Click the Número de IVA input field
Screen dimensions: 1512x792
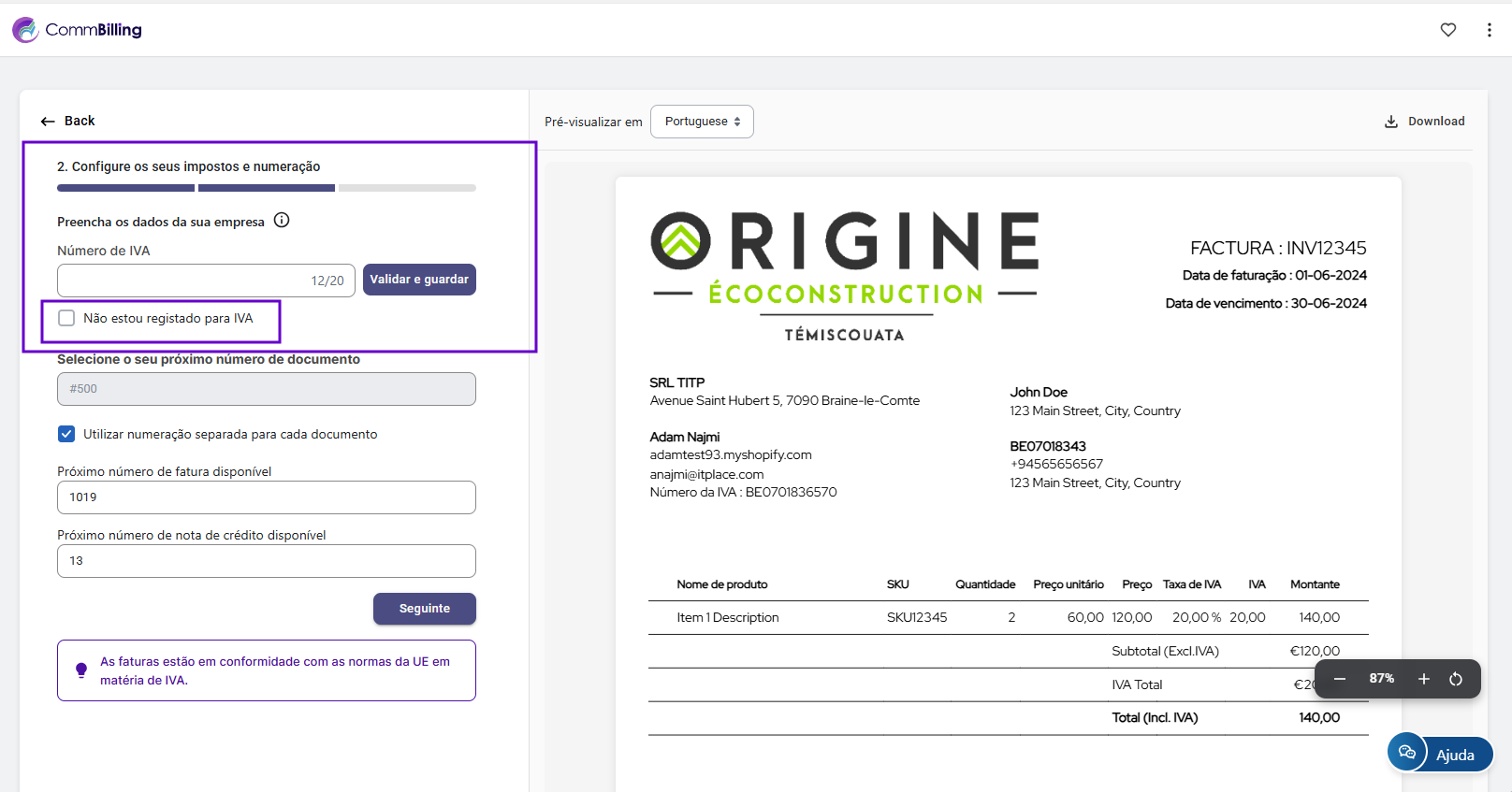(x=182, y=281)
